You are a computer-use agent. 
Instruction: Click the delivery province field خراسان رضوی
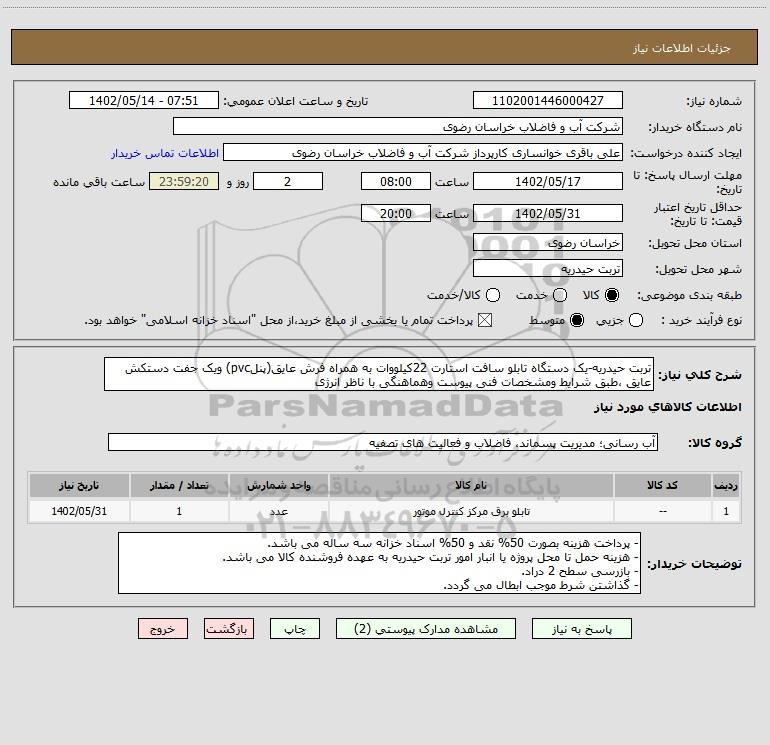tap(548, 243)
